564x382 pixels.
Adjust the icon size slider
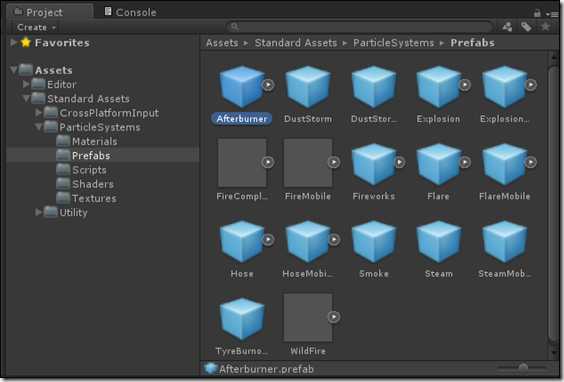coord(522,368)
